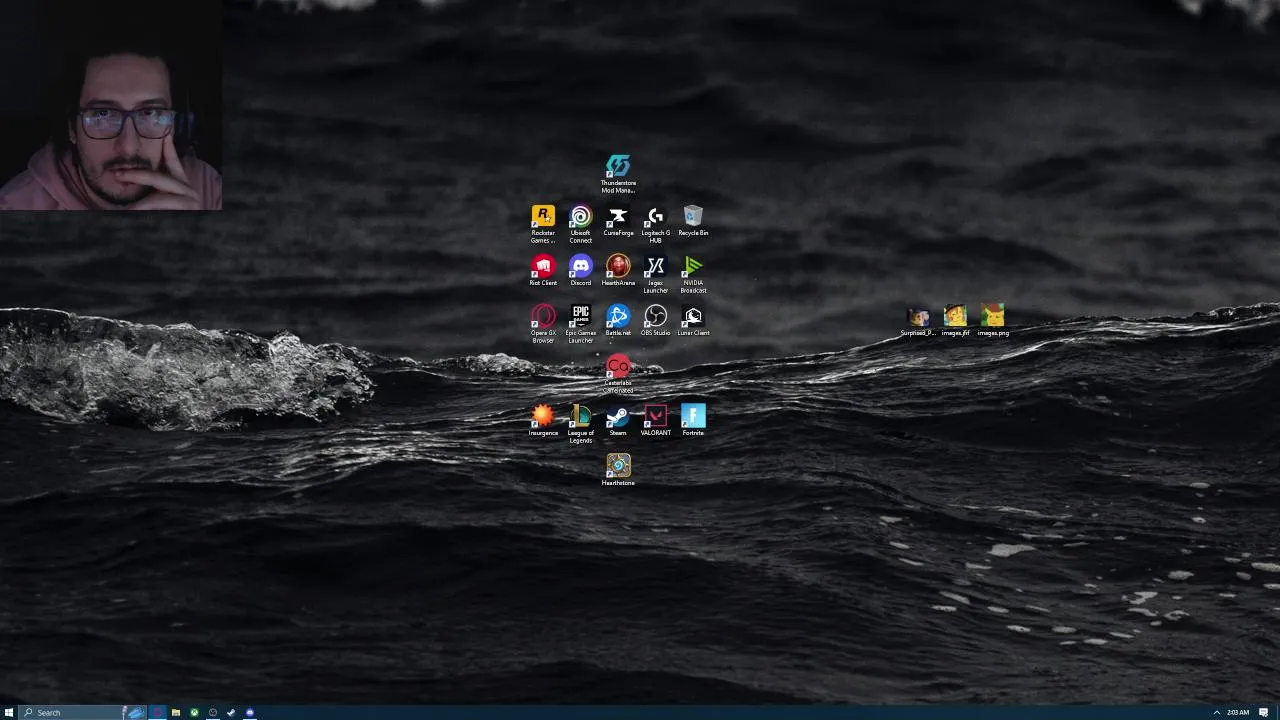Select the Hearthstone desktop icon
Viewport: 1280px width, 720px height.
click(x=618, y=471)
